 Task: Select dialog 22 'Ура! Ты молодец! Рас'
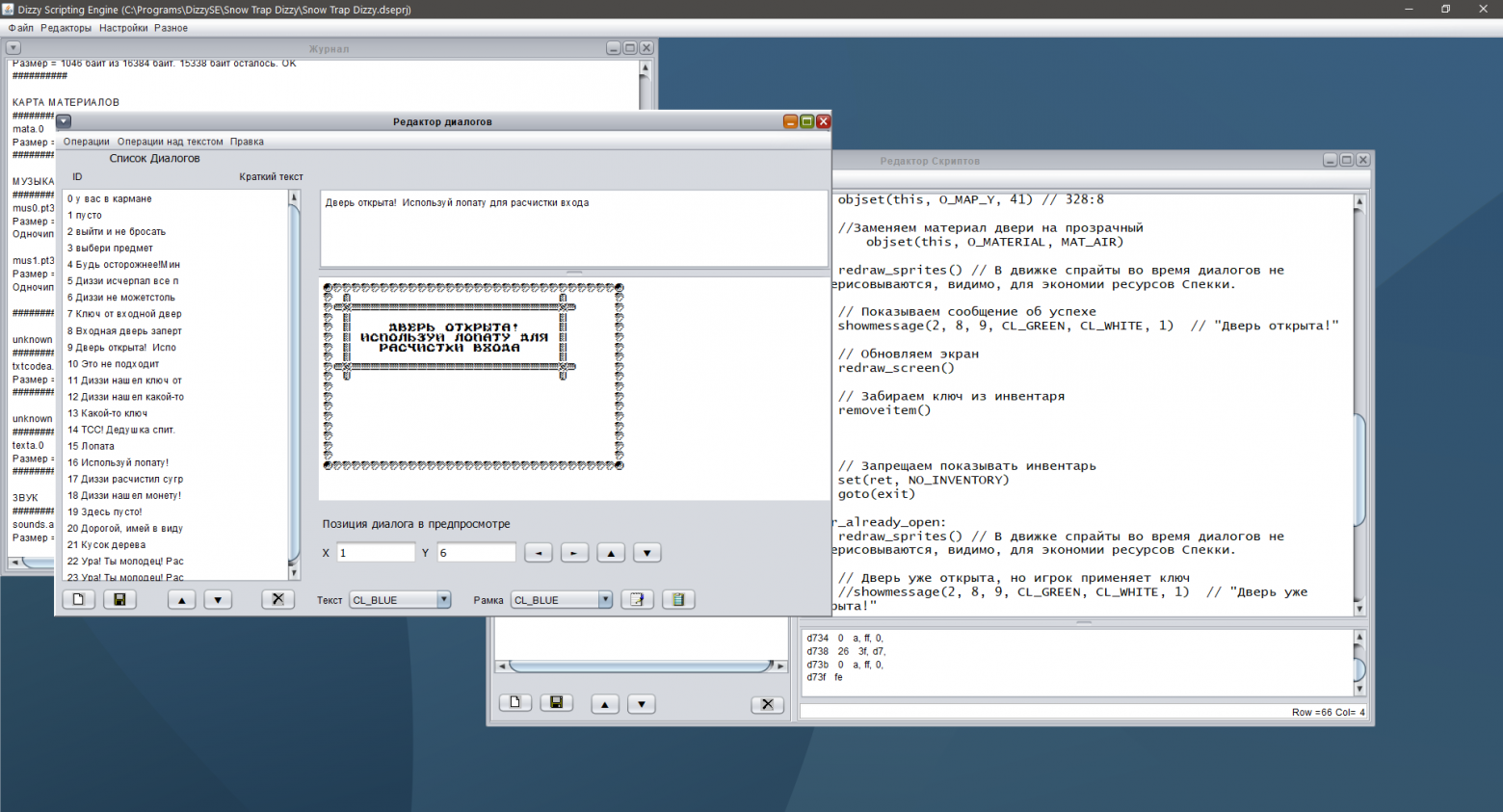176,561
